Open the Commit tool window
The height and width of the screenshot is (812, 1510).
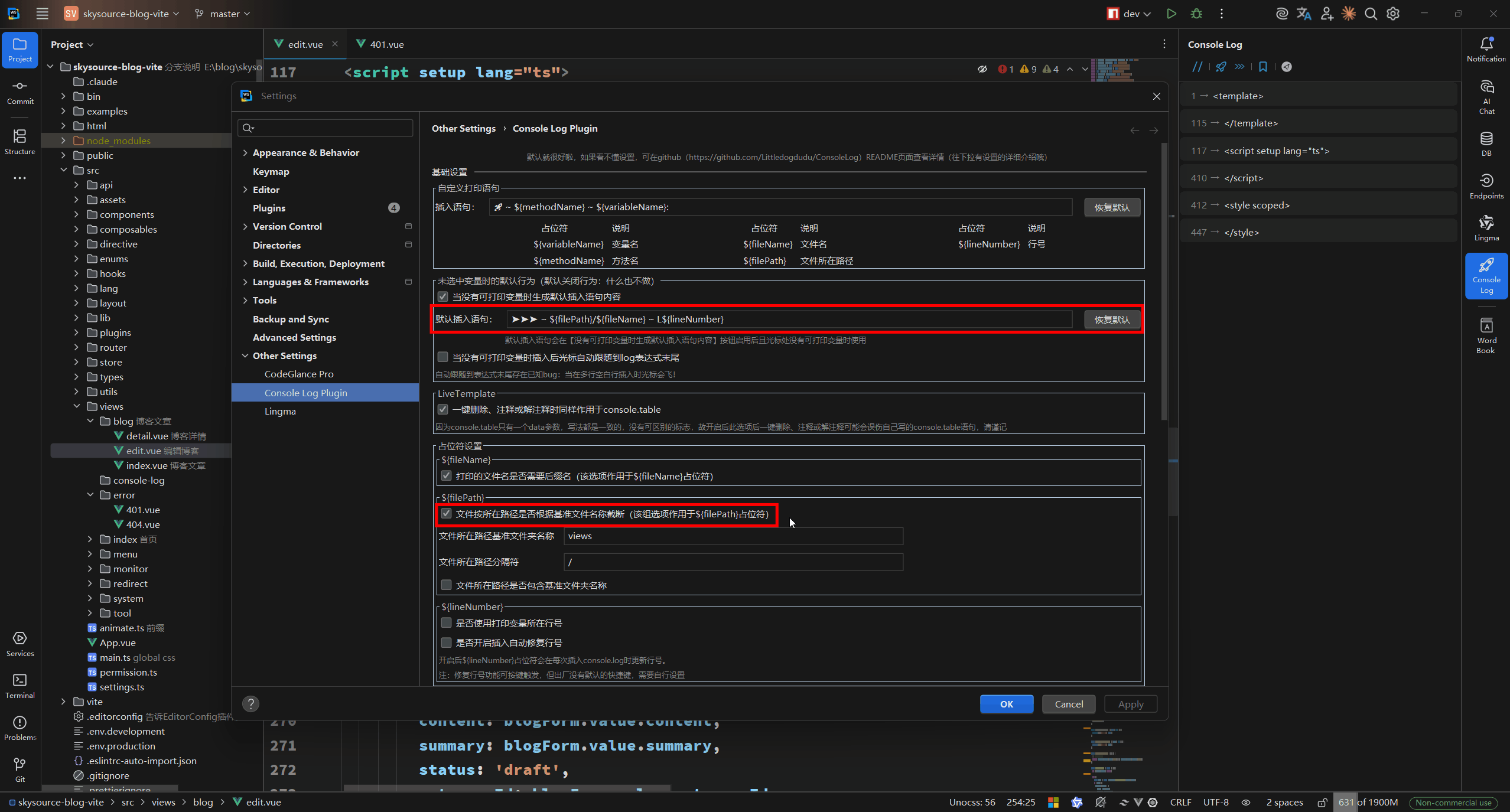coord(20,93)
